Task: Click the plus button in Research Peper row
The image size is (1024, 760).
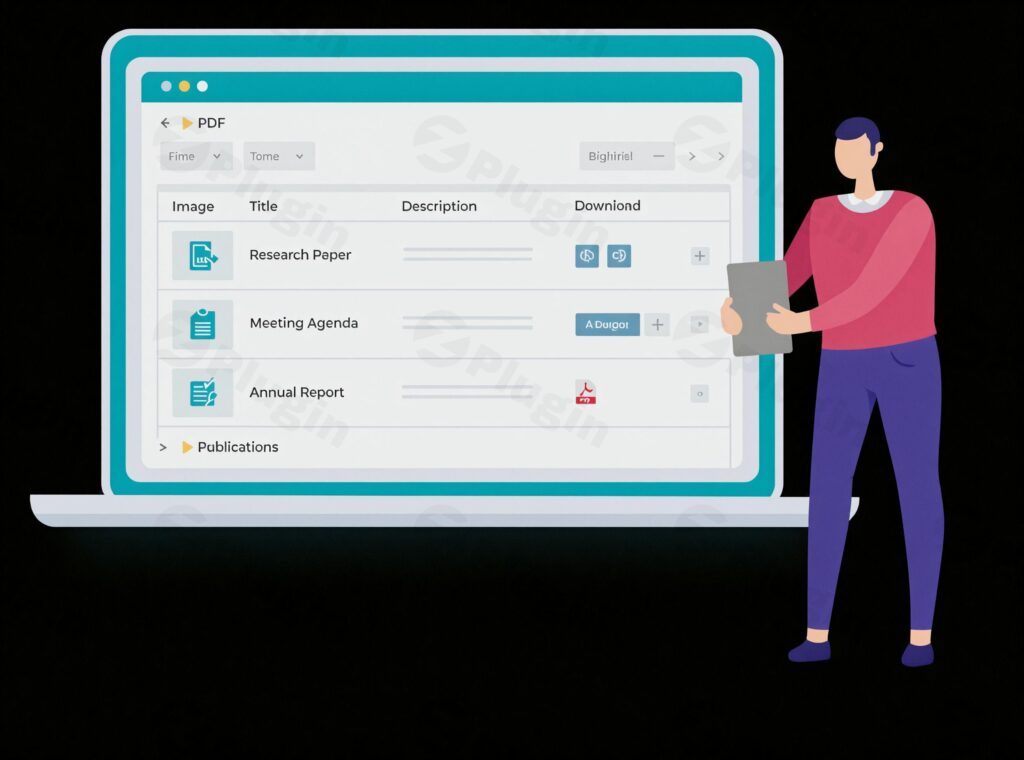Action: pos(700,256)
